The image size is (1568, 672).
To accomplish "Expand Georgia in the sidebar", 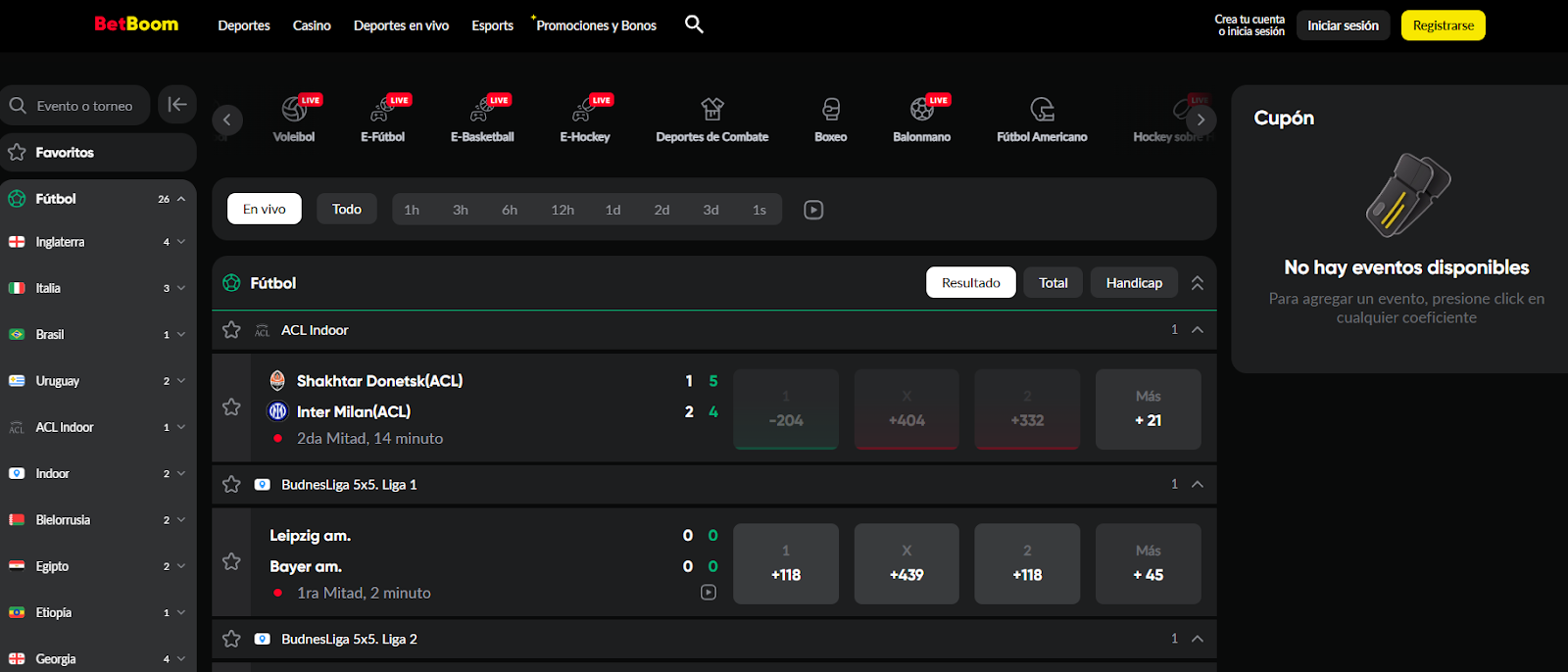I will coord(181,659).
